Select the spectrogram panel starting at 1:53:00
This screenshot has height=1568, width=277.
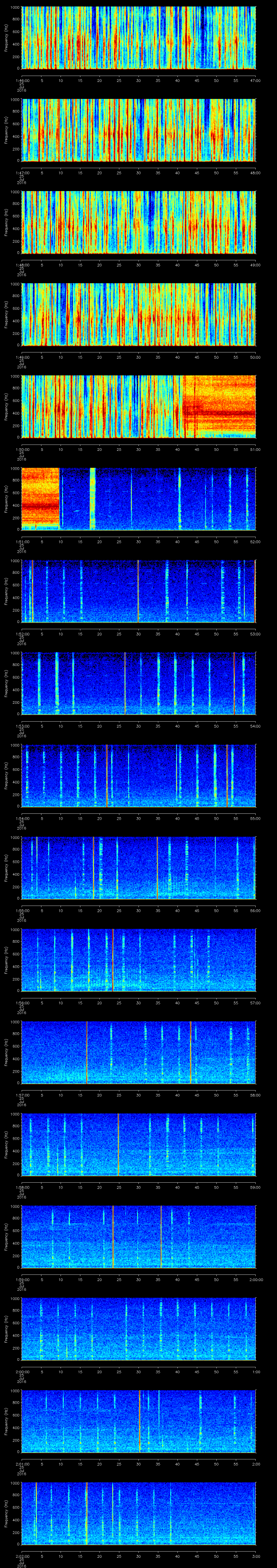click(139, 683)
